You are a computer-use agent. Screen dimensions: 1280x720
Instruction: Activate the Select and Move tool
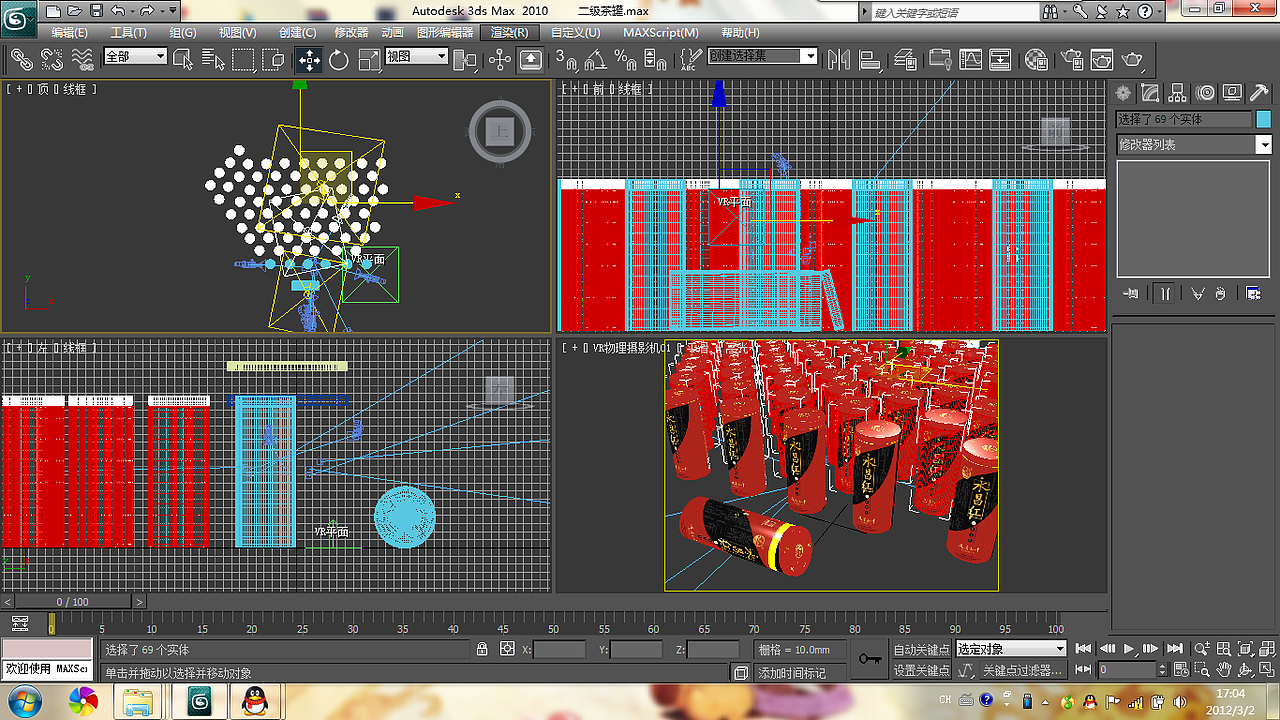pos(309,60)
